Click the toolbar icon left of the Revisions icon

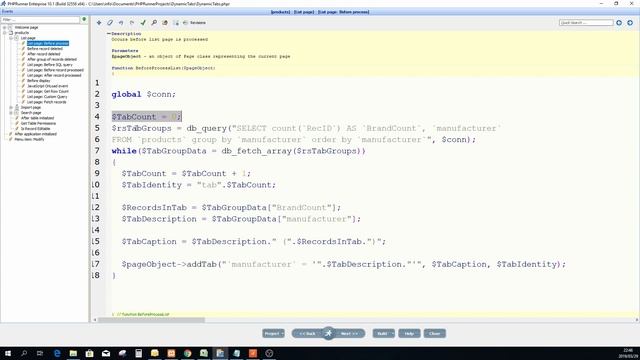[176, 23]
